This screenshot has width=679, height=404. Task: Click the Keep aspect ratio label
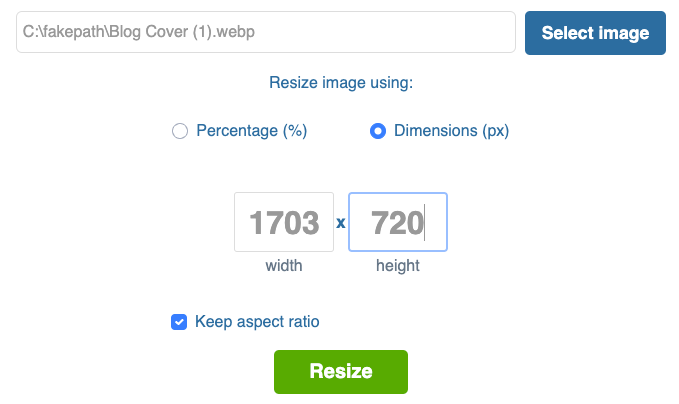pos(257,322)
